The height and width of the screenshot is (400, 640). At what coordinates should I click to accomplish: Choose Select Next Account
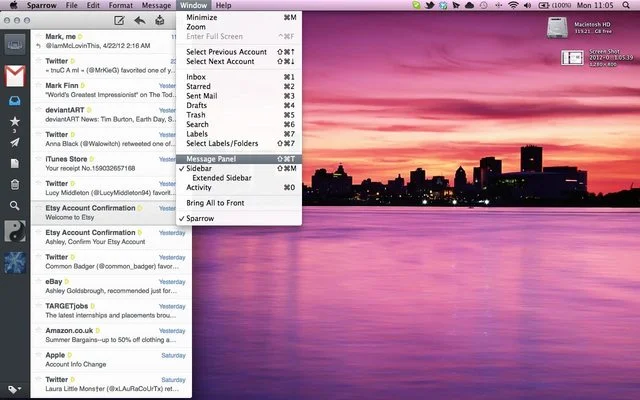pyautogui.click(x=239, y=61)
